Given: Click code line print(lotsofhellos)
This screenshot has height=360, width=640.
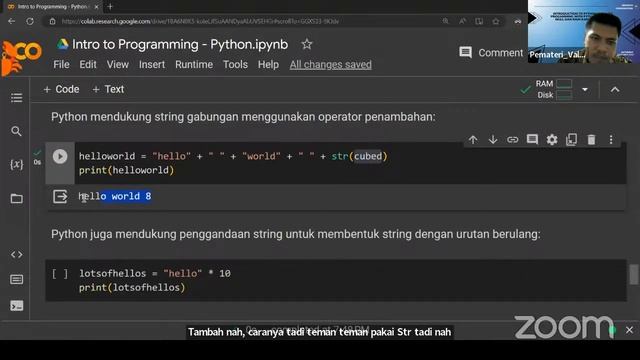Looking at the screenshot, I should click(132, 287).
